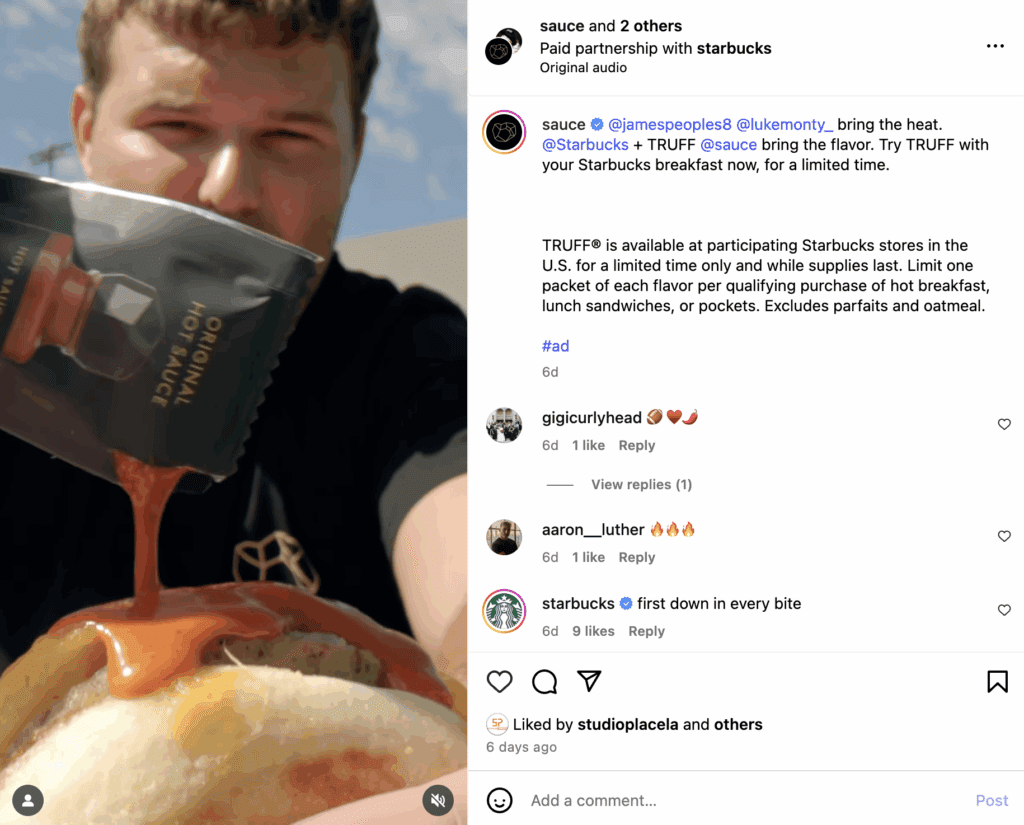This screenshot has height=825, width=1024.
Task: Open the emoji picker smiley icon
Action: 500,800
